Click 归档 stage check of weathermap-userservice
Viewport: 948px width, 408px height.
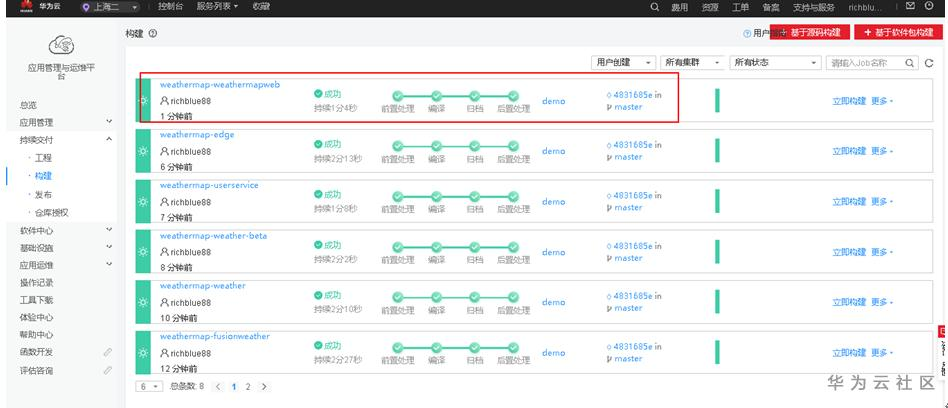tap(475, 196)
